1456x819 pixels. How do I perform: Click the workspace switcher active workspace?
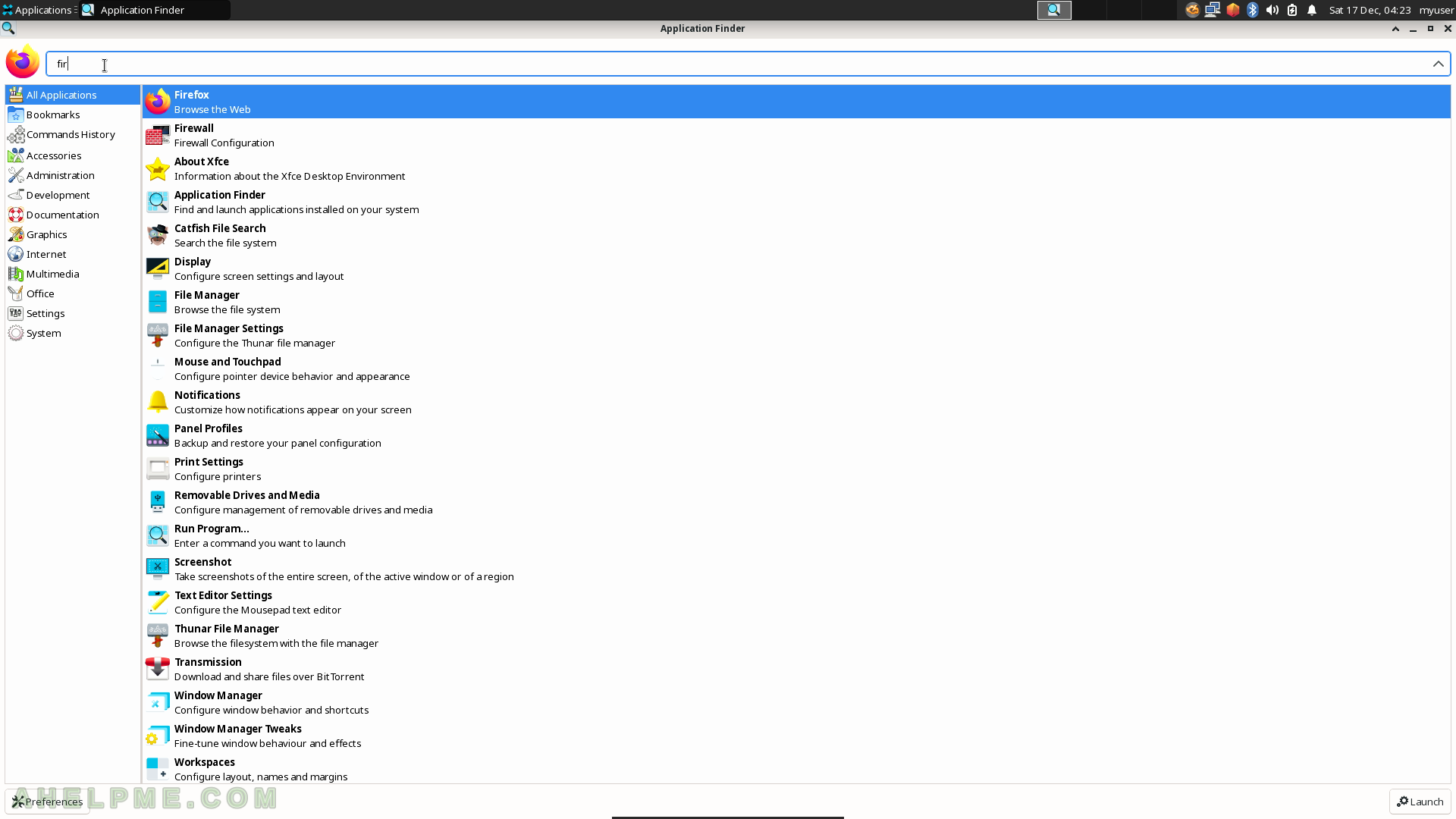(1054, 10)
